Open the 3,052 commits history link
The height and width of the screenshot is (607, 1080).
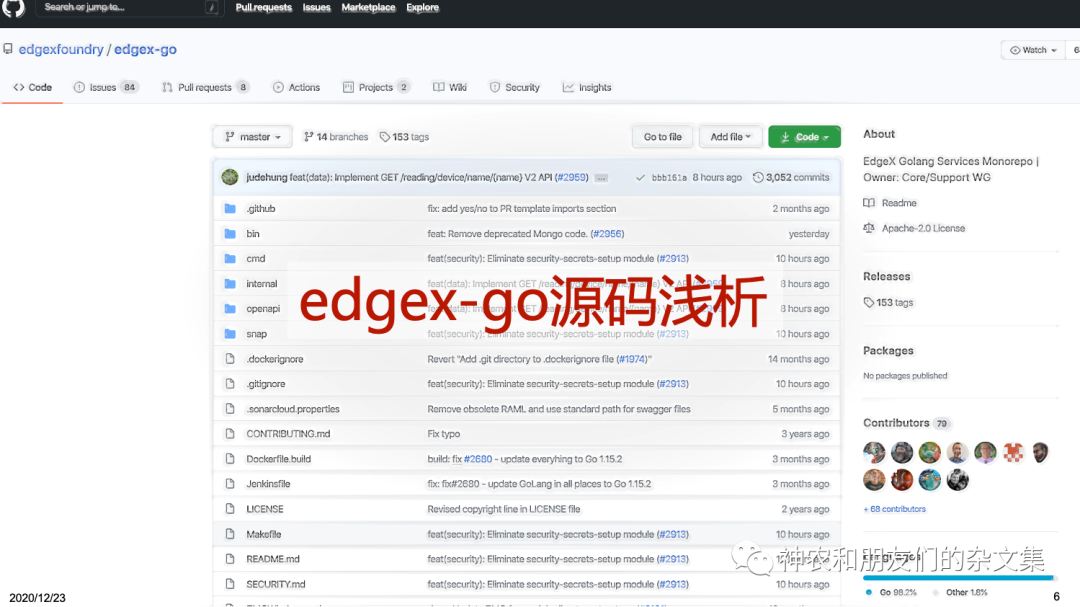pyautogui.click(x=791, y=177)
